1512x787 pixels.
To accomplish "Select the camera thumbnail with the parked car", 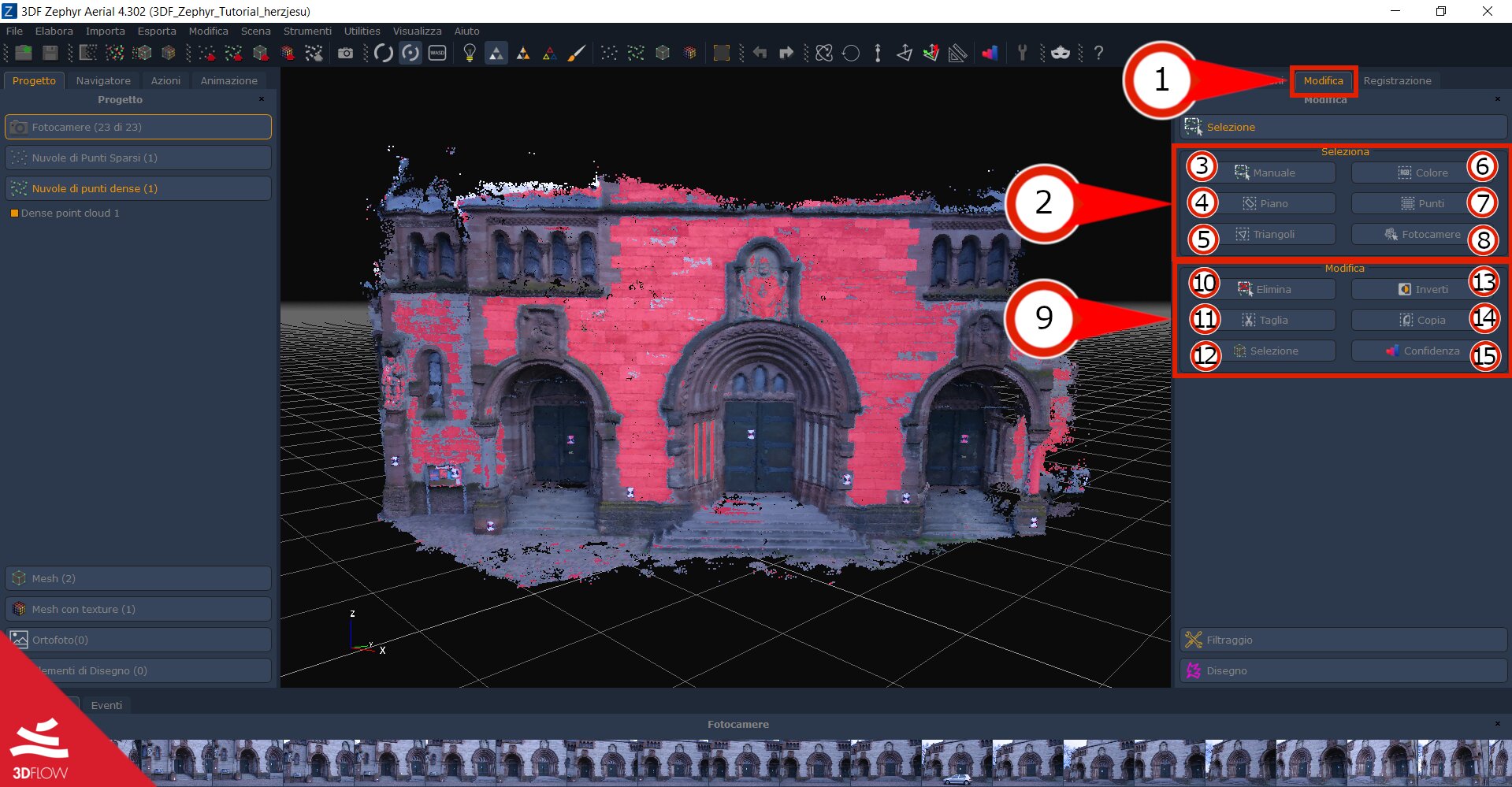I will coord(957,763).
